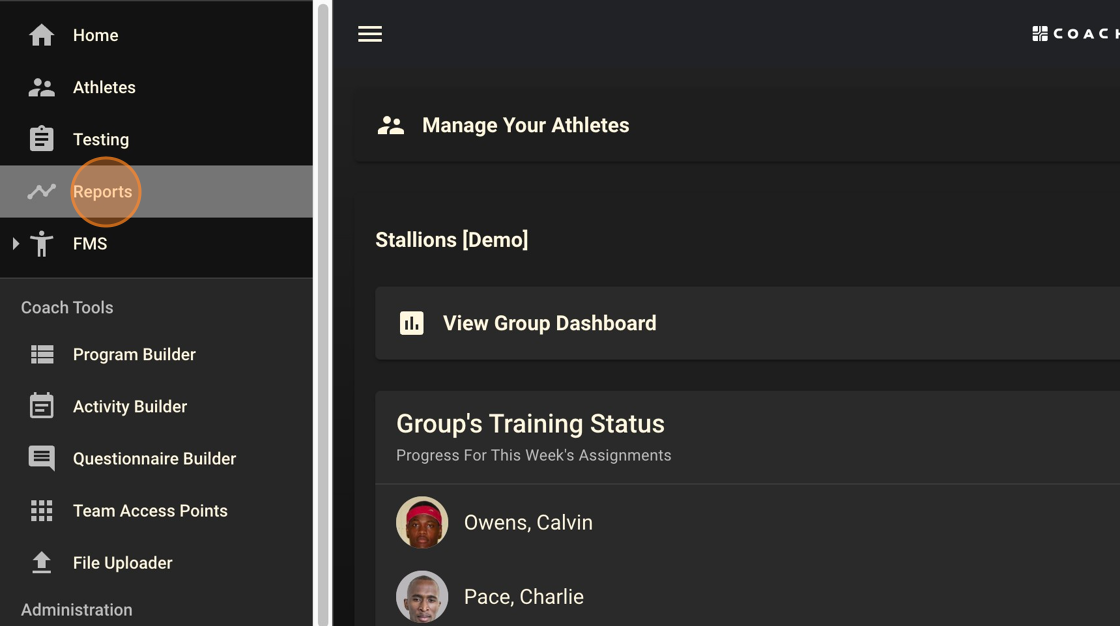Open File Uploader via the upload icon
The image size is (1120, 626).
point(41,562)
